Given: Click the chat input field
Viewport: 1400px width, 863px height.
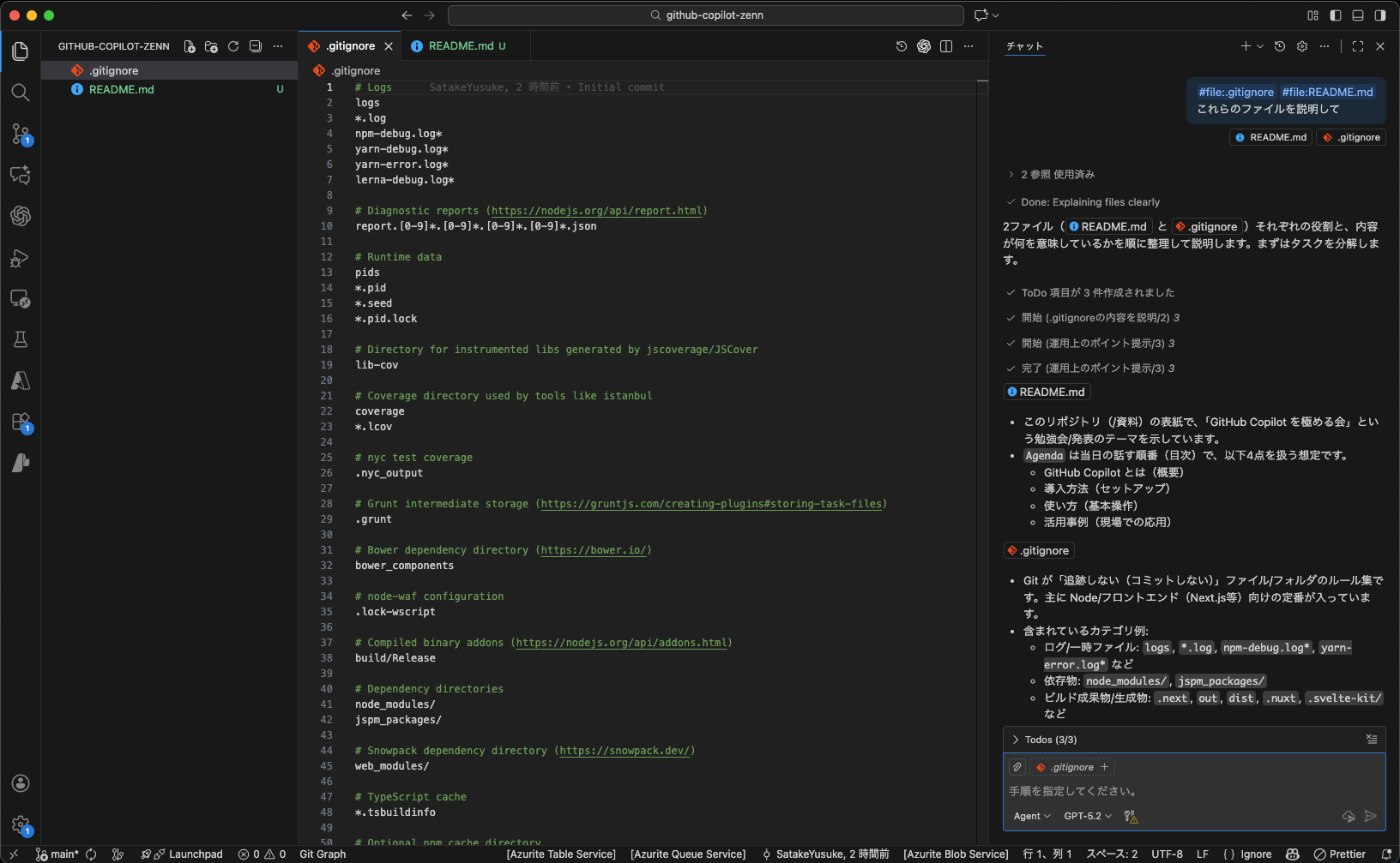Looking at the screenshot, I should 1194,791.
